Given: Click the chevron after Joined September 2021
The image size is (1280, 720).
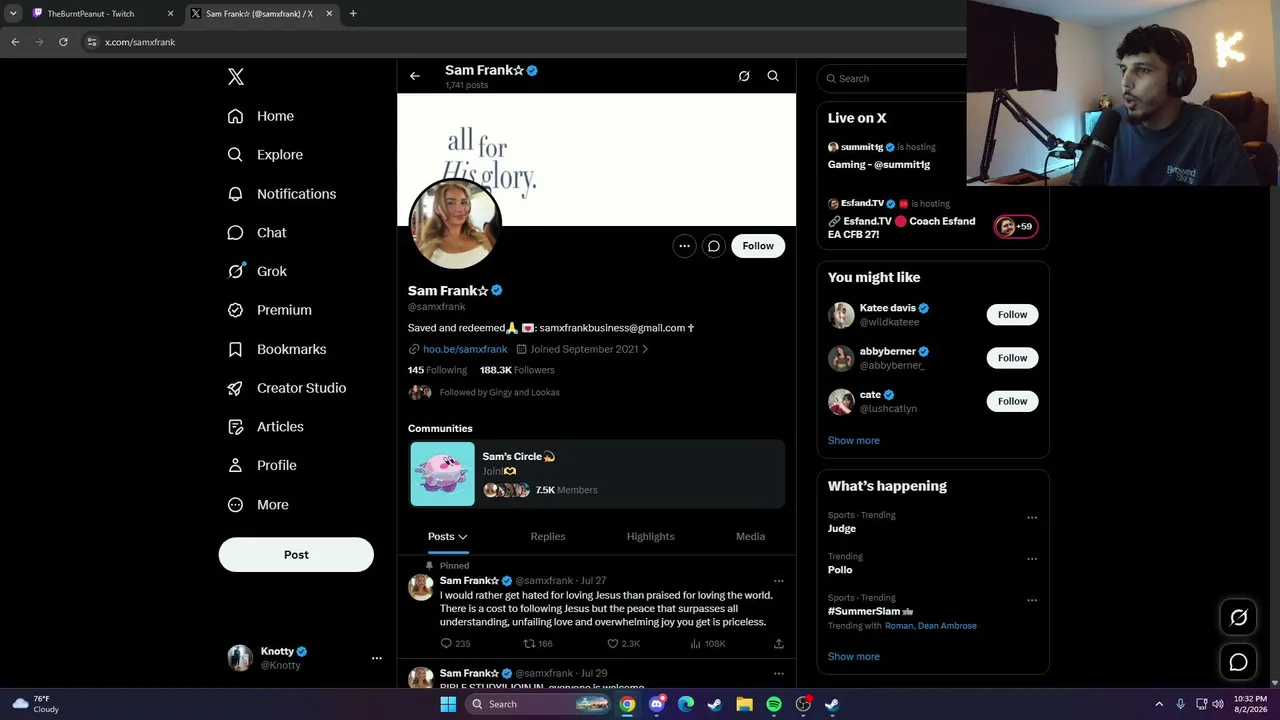Looking at the screenshot, I should (x=645, y=349).
